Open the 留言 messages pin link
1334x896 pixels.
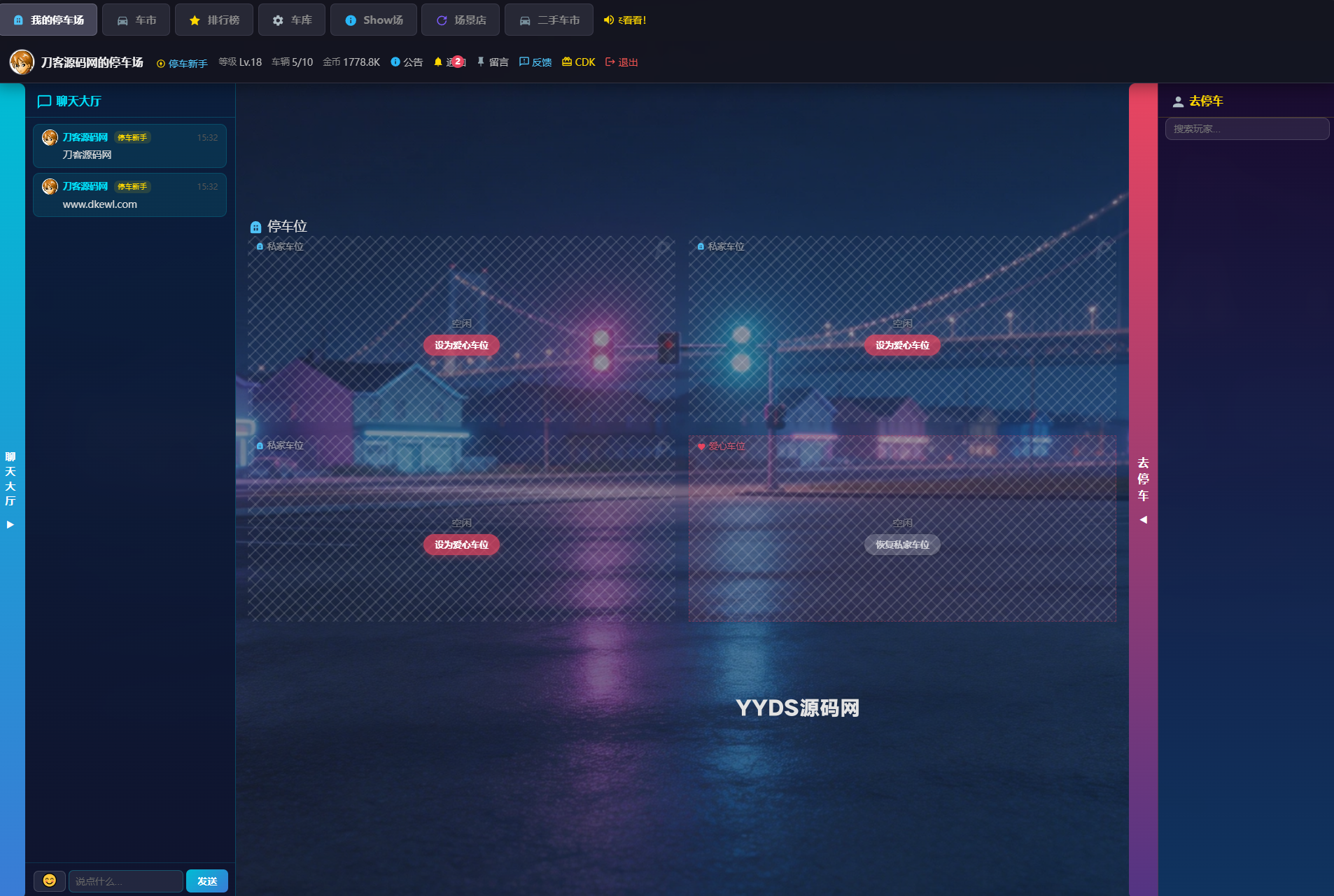tap(493, 62)
